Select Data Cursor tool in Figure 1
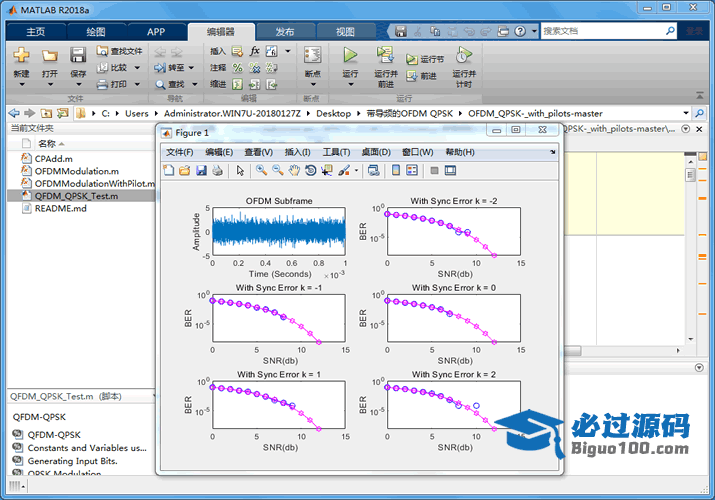 [326, 170]
